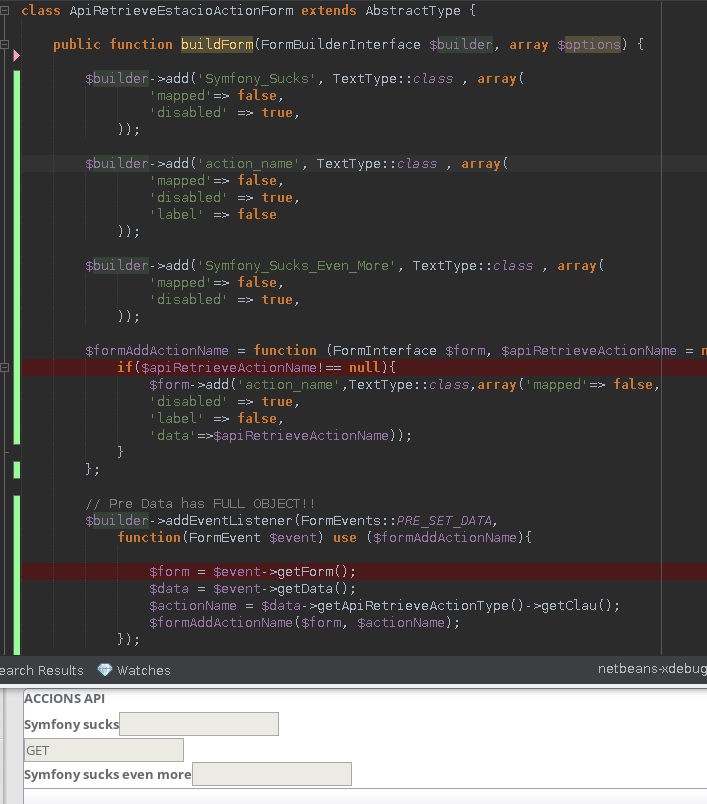This screenshot has height=804, width=707.
Task: Click the 'Symfony_Sucks' string literal
Action: tap(257, 78)
